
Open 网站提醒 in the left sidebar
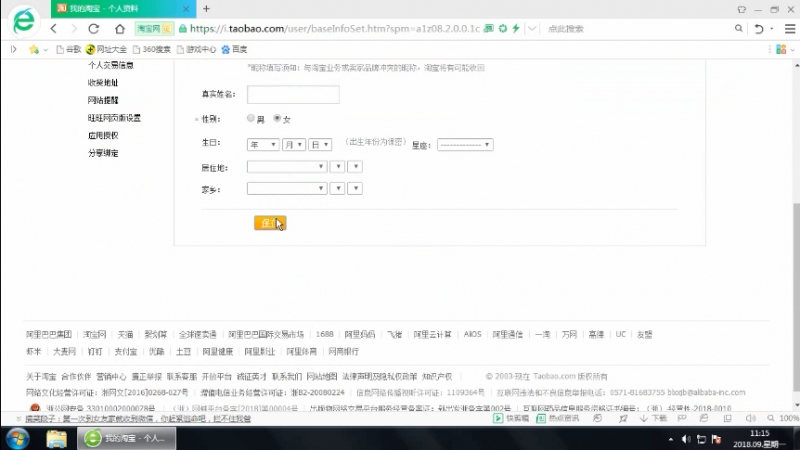103,100
